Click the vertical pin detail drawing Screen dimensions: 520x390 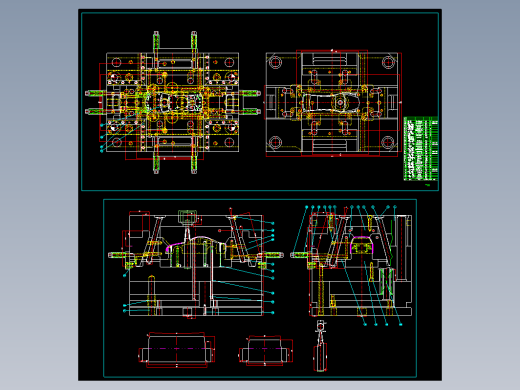coord(320,346)
